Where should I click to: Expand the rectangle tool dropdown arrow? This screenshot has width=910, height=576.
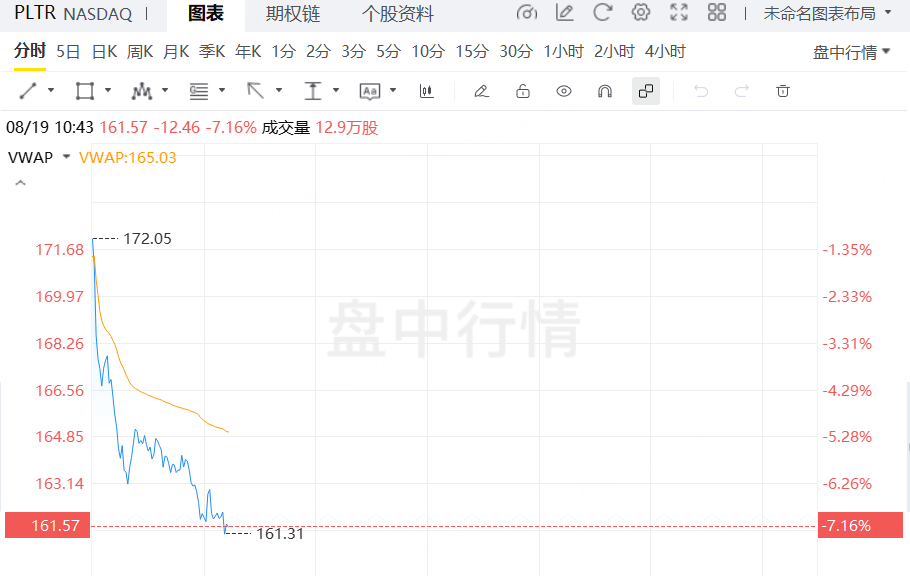(108, 90)
